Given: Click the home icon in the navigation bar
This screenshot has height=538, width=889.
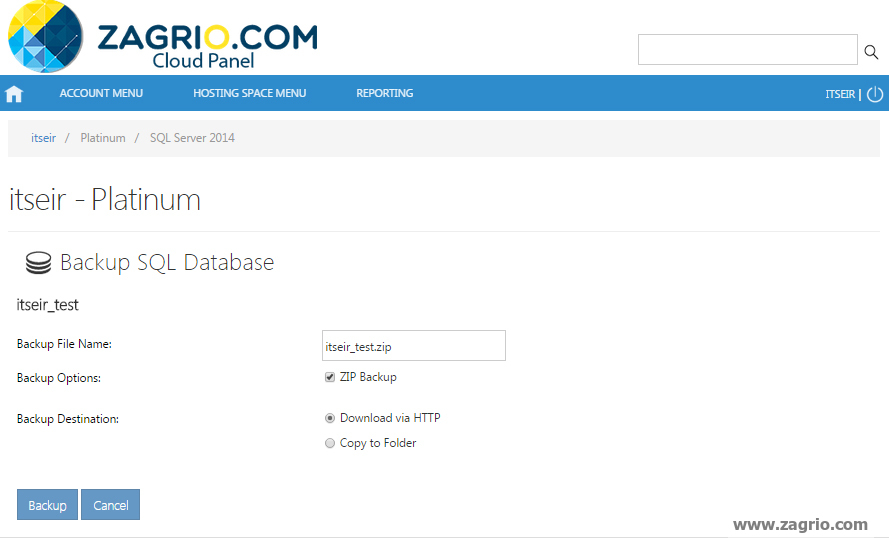Looking at the screenshot, I should click(x=14, y=94).
